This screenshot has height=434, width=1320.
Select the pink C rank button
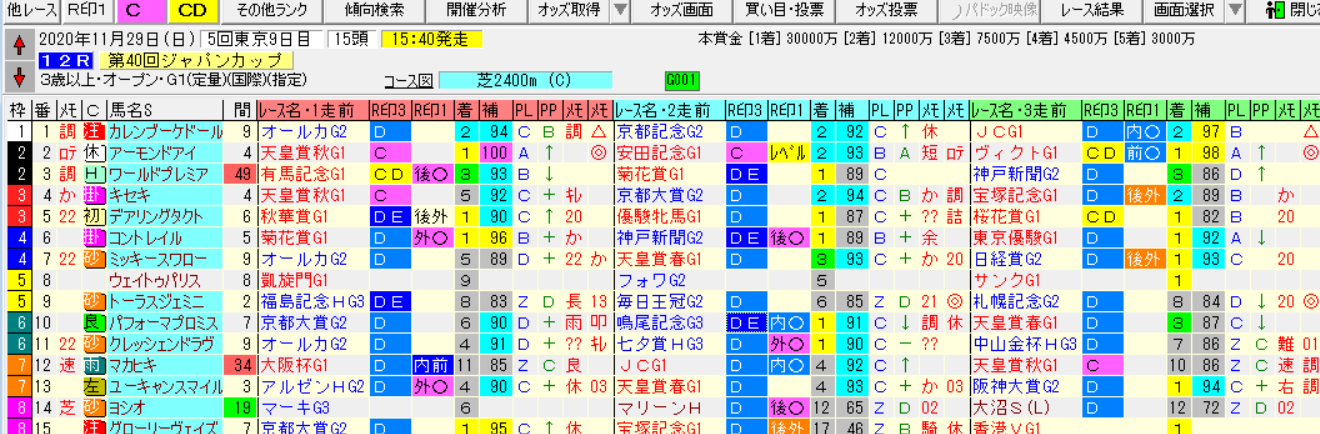pyautogui.click(x=140, y=11)
